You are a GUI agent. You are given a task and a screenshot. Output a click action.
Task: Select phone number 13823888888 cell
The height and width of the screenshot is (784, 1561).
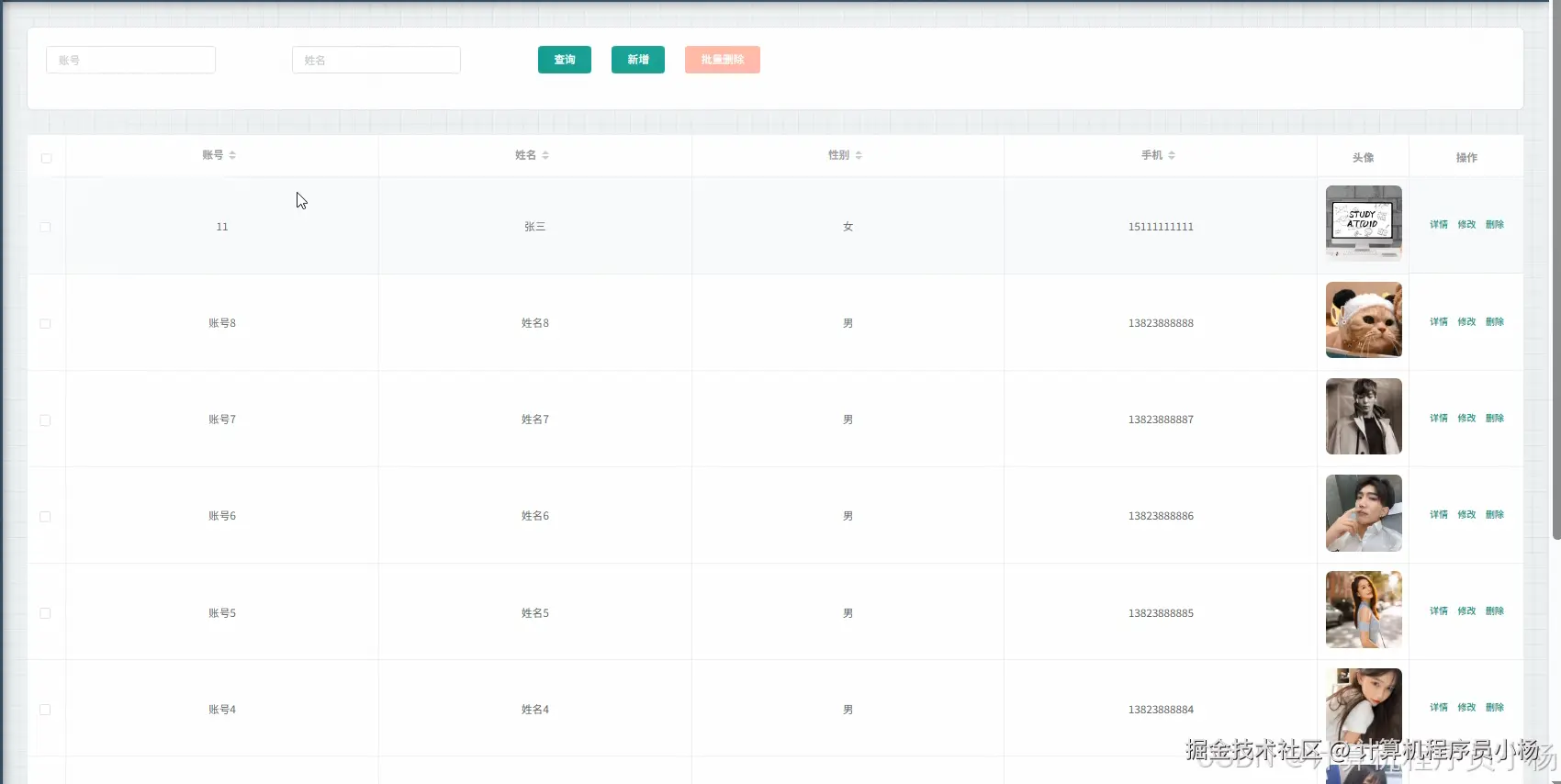1161,323
